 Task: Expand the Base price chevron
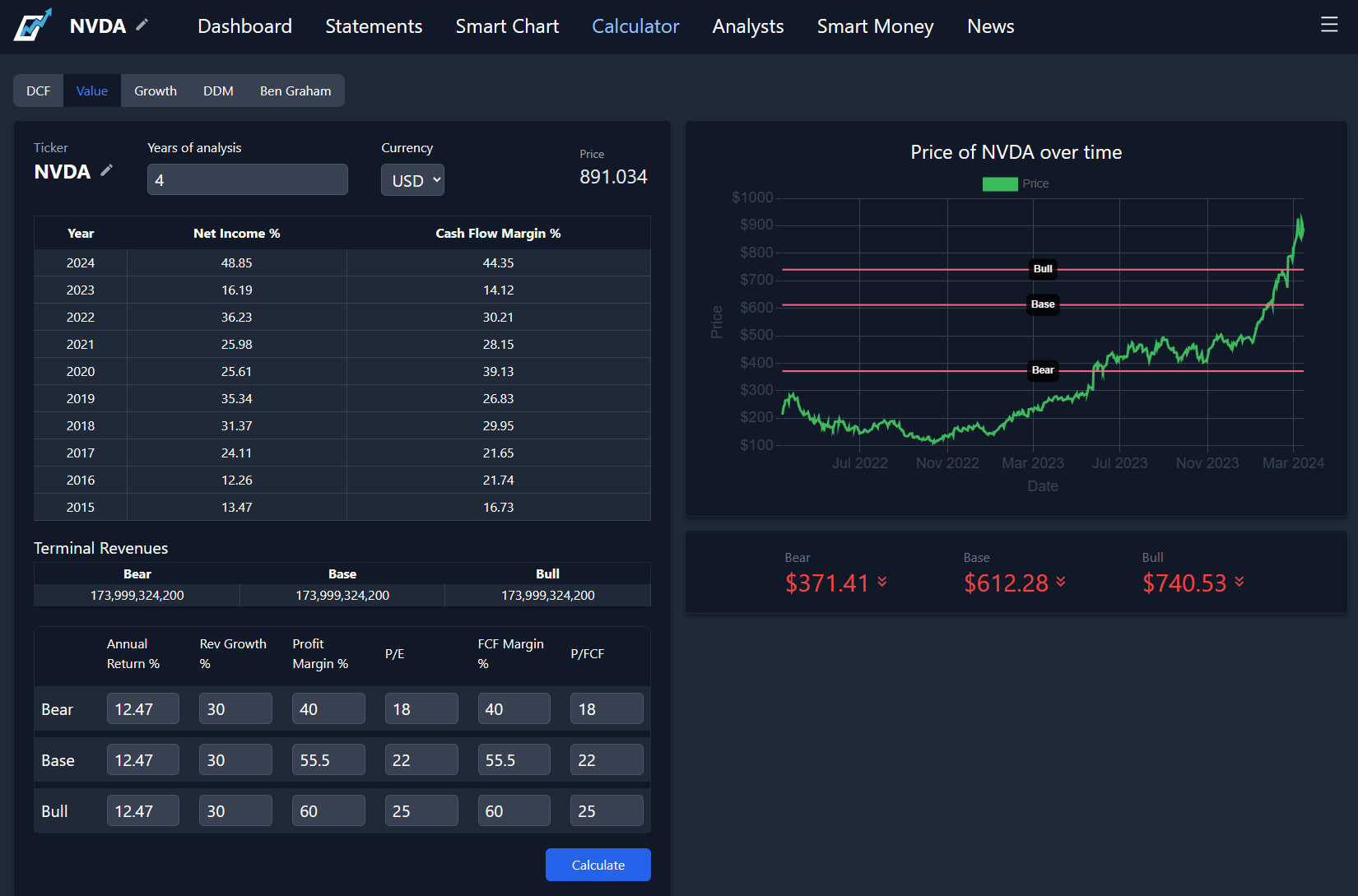point(1061,582)
